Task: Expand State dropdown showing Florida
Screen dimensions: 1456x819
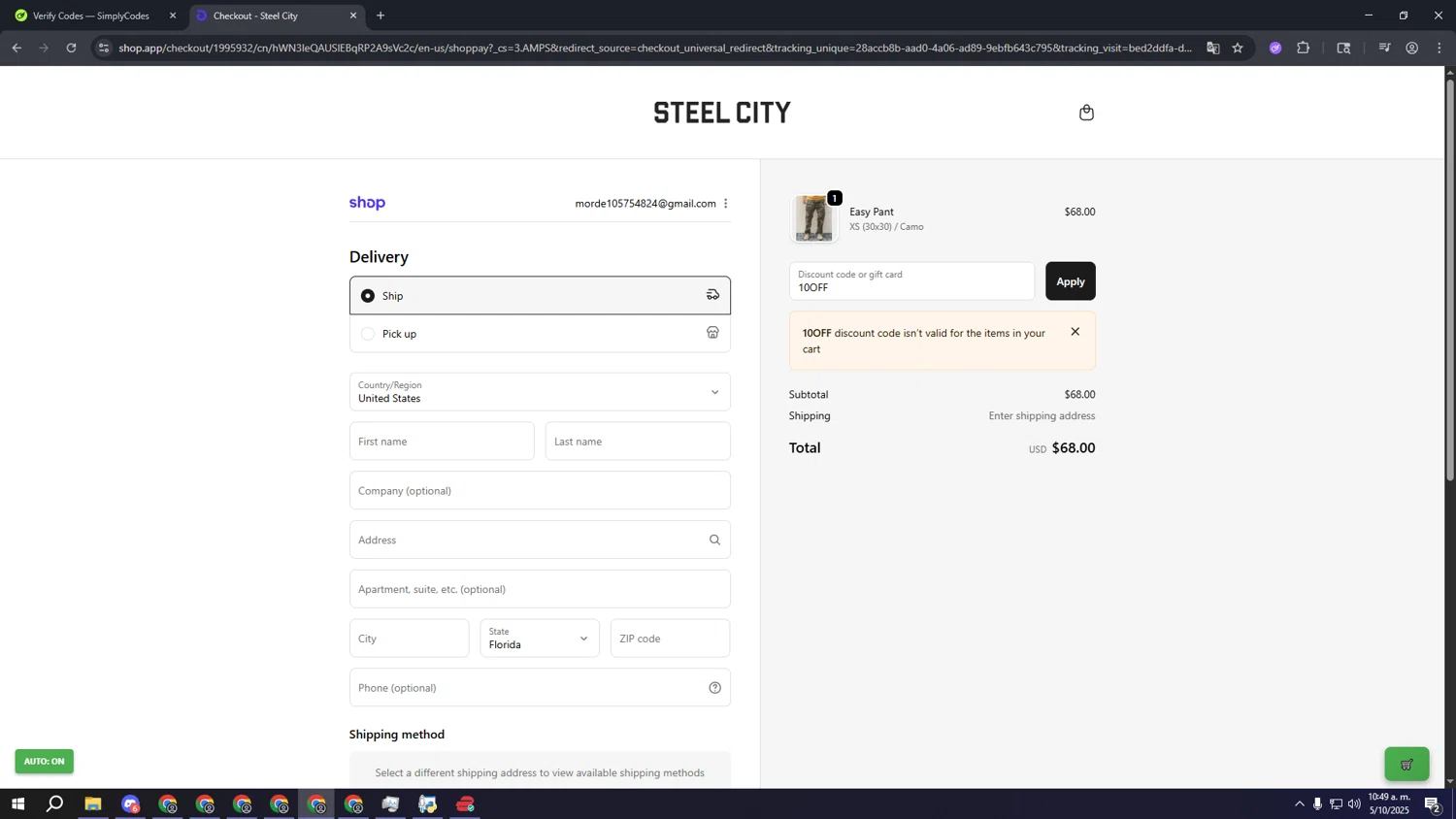Action: (540, 639)
